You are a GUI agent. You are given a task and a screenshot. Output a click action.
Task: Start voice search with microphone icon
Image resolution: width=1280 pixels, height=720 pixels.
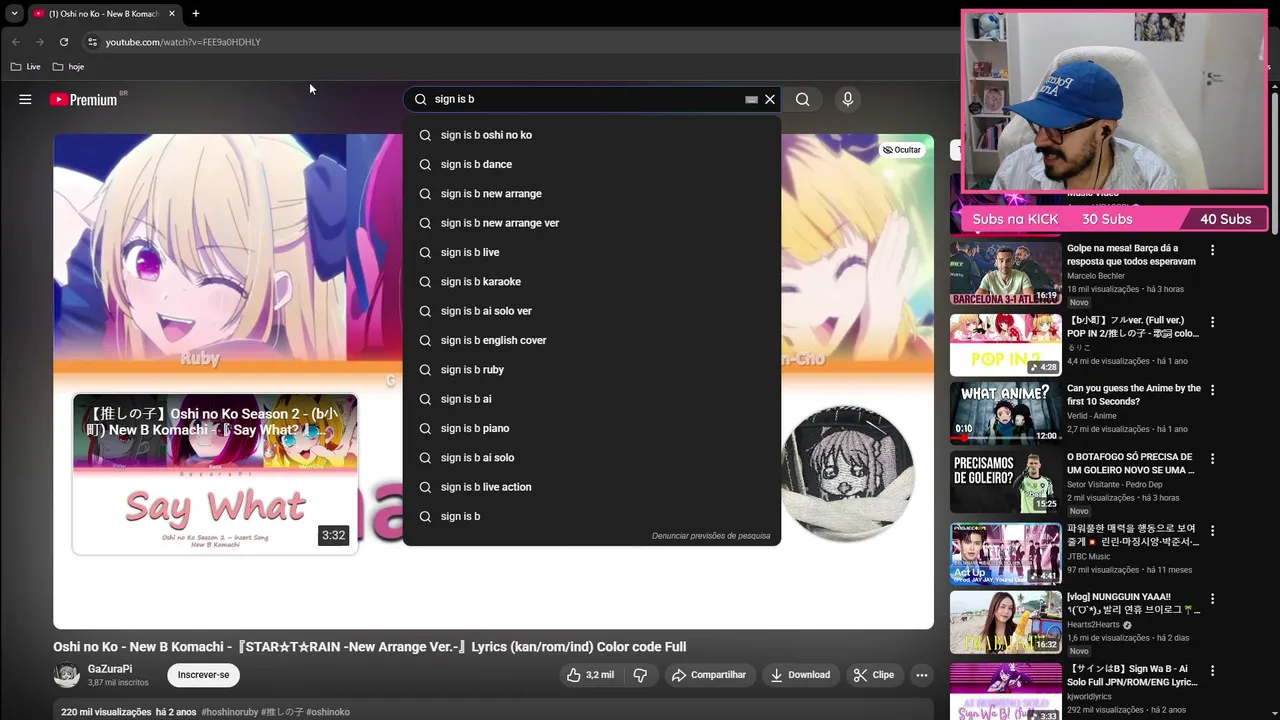click(847, 99)
